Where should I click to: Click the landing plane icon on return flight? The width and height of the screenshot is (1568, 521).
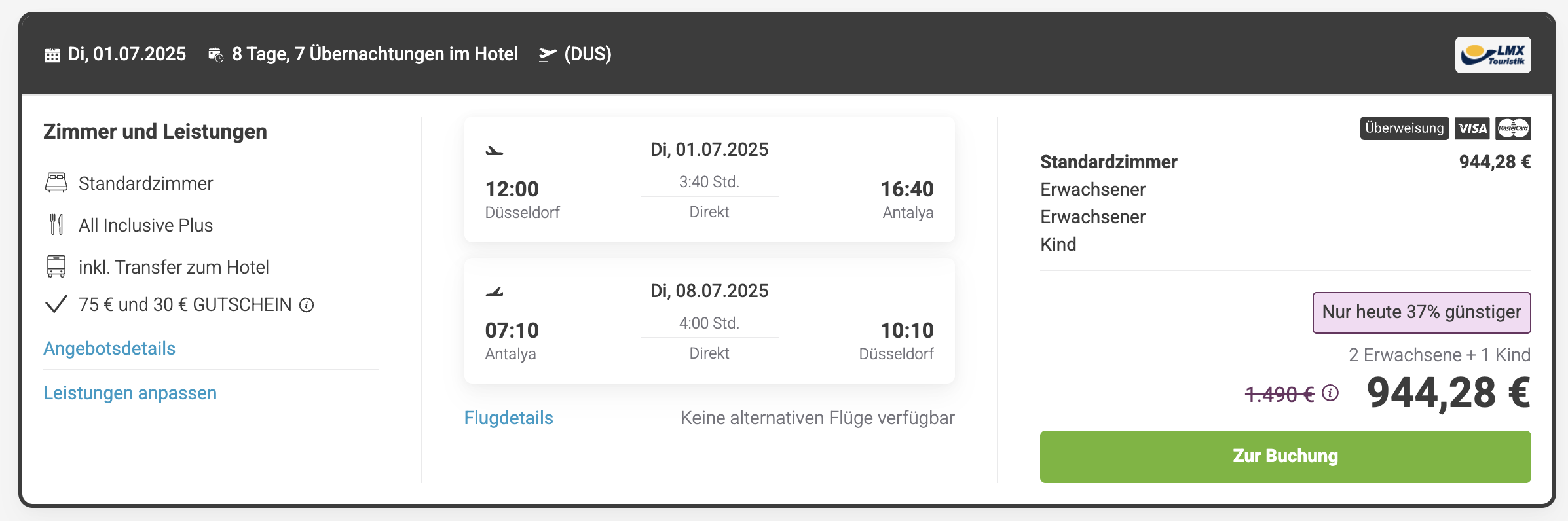point(495,292)
